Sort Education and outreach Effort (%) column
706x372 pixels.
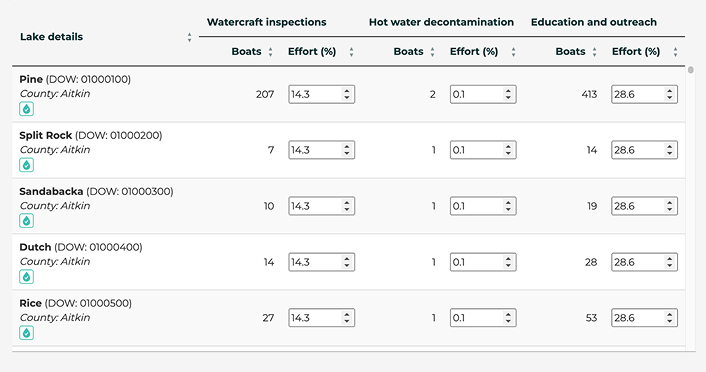(675, 52)
